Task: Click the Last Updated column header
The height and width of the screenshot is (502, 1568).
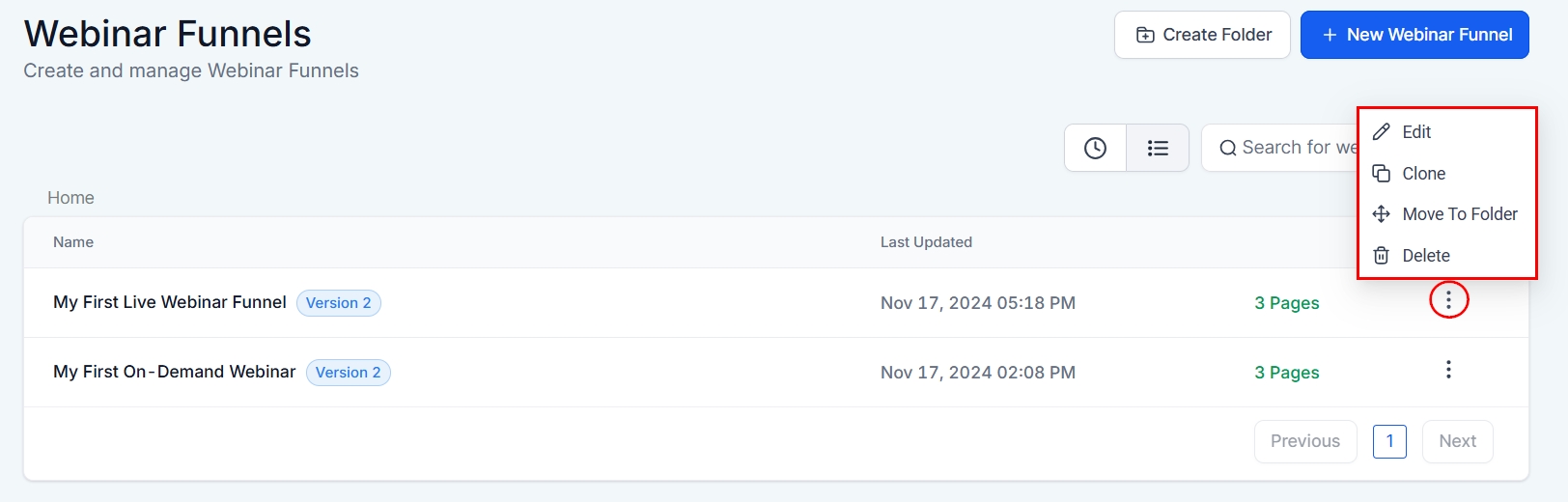Action: tap(926, 242)
